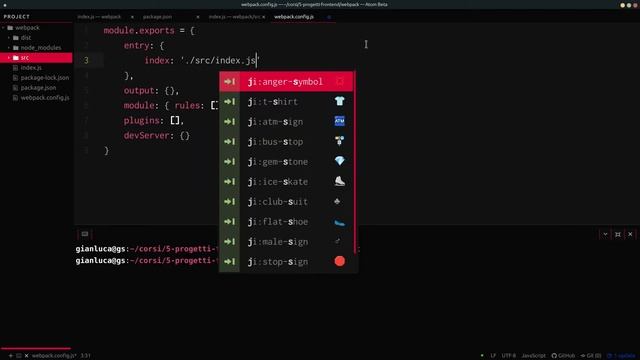Screen dimensions: 640x360
Task: Change the UTF-8 encoding selector
Action: tap(509, 356)
